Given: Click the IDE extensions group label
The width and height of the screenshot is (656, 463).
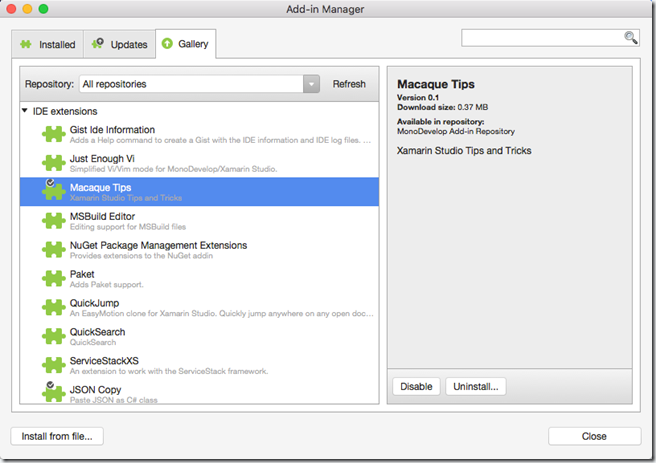Looking at the screenshot, I should click(x=65, y=111).
